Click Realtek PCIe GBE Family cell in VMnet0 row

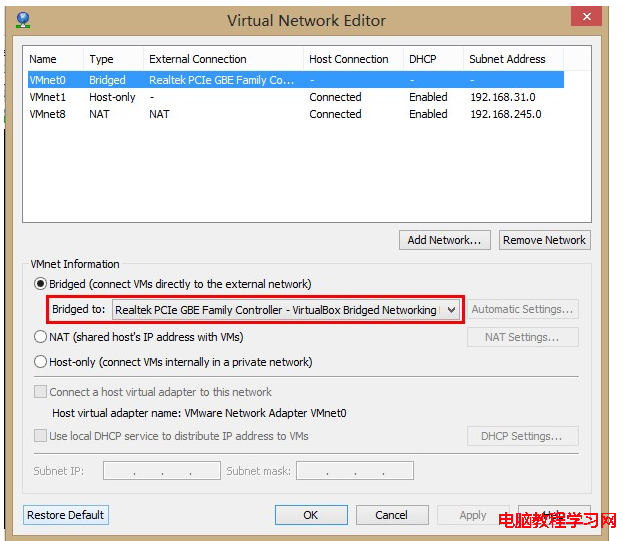pyautogui.click(x=222, y=80)
